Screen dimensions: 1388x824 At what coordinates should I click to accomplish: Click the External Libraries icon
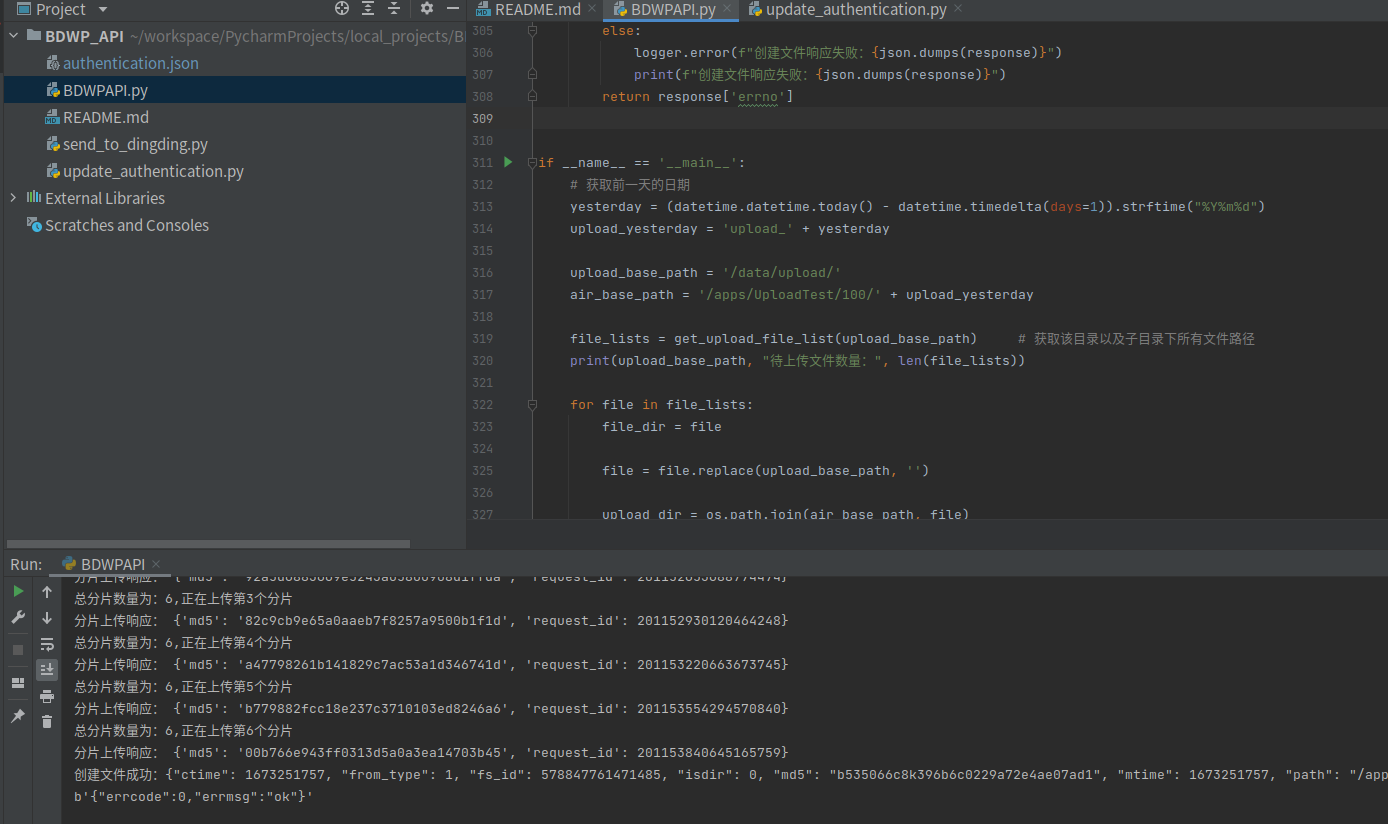pyautogui.click(x=34, y=198)
